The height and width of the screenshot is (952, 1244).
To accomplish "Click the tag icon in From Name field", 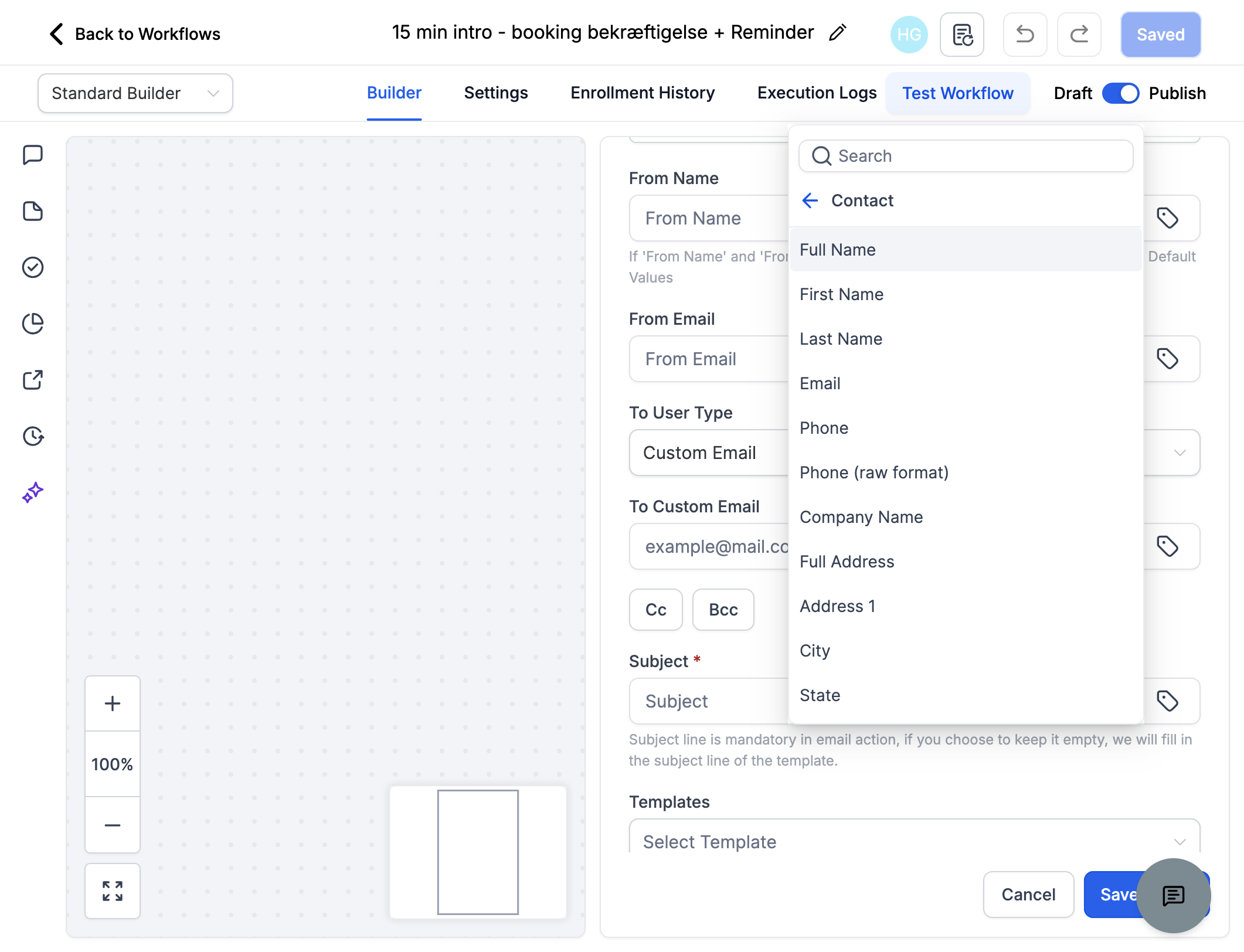I will click(1167, 218).
